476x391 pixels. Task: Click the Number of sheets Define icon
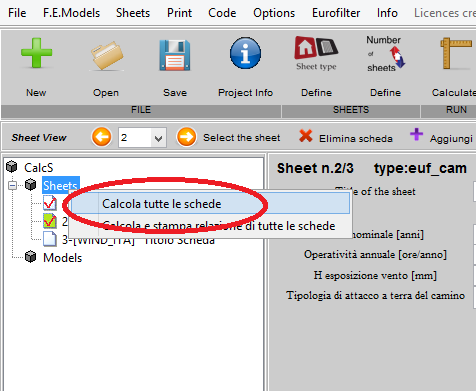click(x=385, y=54)
